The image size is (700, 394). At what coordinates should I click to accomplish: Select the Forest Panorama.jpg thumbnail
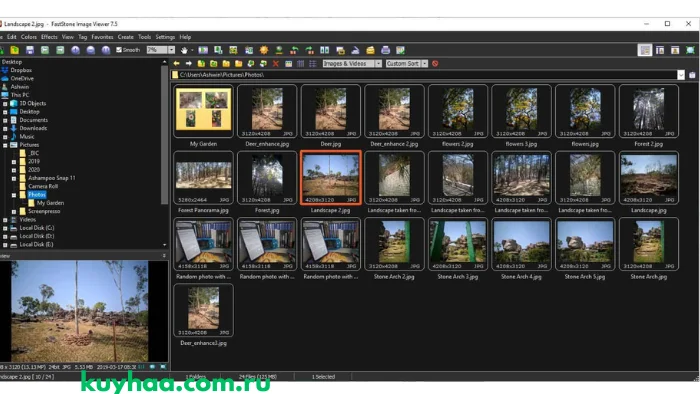pyautogui.click(x=204, y=178)
